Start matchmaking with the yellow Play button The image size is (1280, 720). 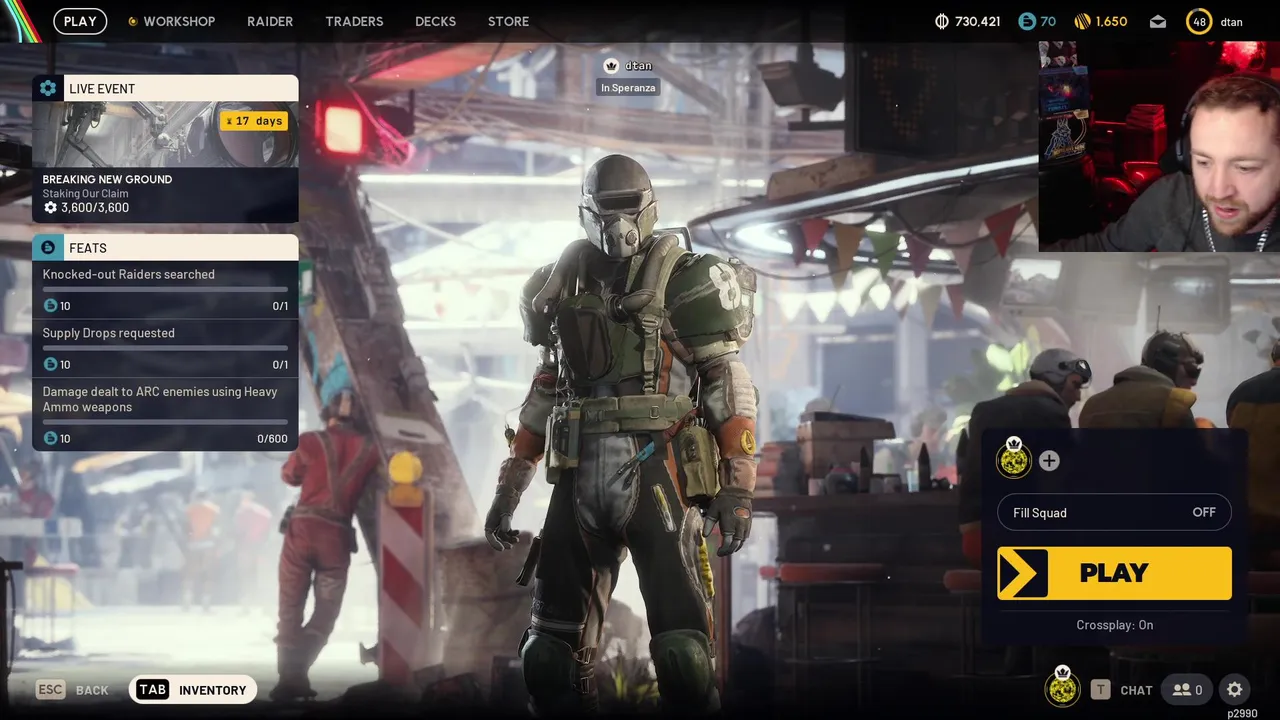click(x=1114, y=573)
